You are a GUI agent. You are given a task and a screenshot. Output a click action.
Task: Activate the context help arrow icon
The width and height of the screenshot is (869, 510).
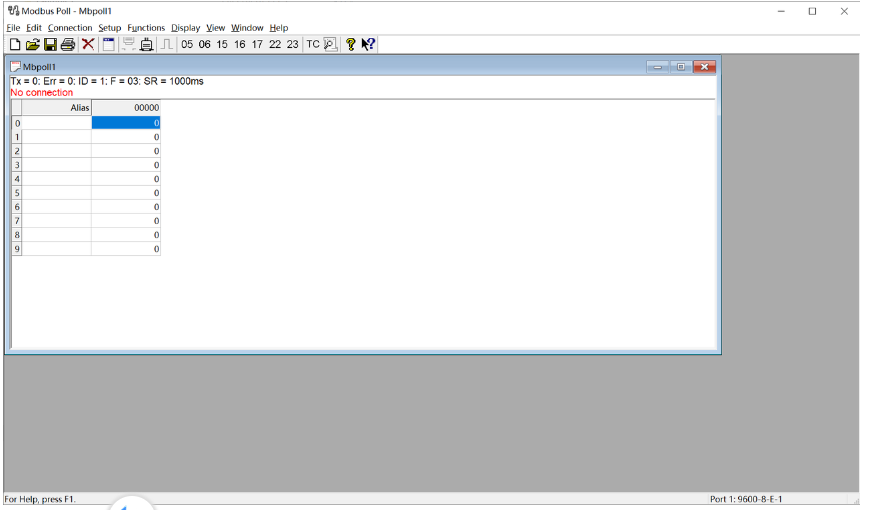368,44
